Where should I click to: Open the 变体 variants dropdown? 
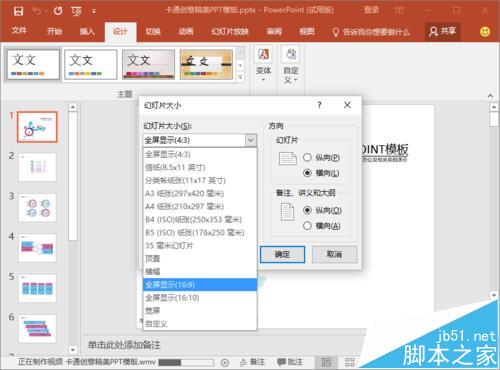click(x=263, y=65)
